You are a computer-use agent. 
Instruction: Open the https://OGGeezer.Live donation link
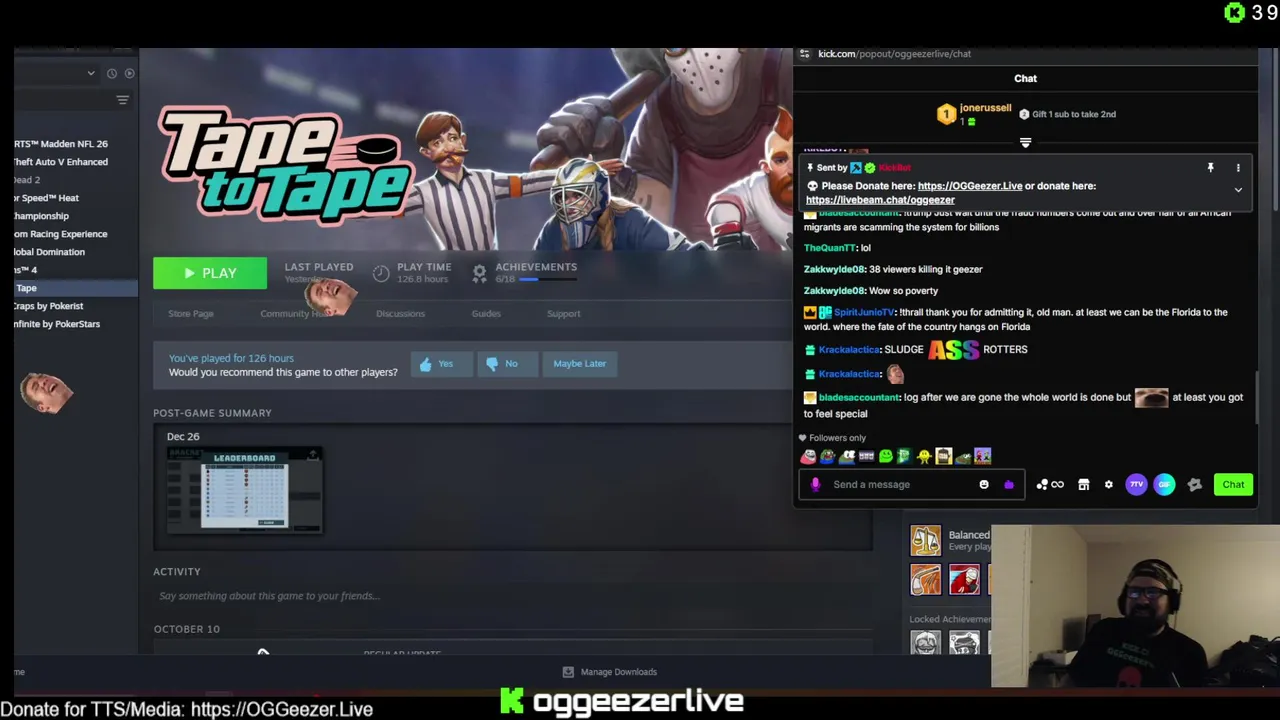click(970, 186)
